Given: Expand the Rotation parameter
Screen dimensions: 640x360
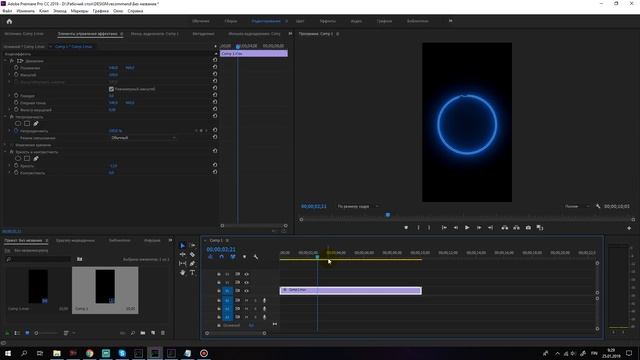Looking at the screenshot, I should click(10, 96).
